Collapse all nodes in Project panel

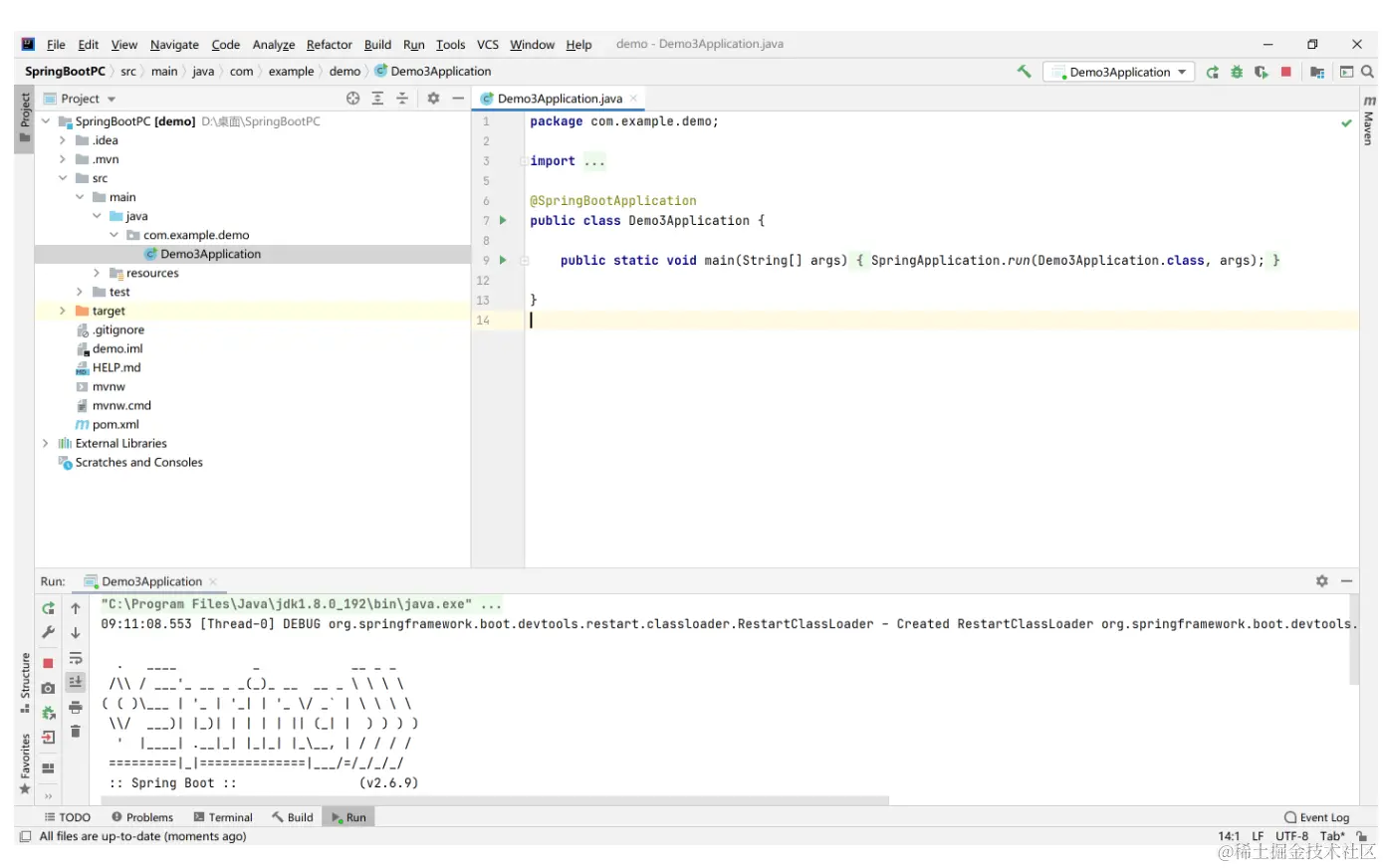[x=402, y=99]
